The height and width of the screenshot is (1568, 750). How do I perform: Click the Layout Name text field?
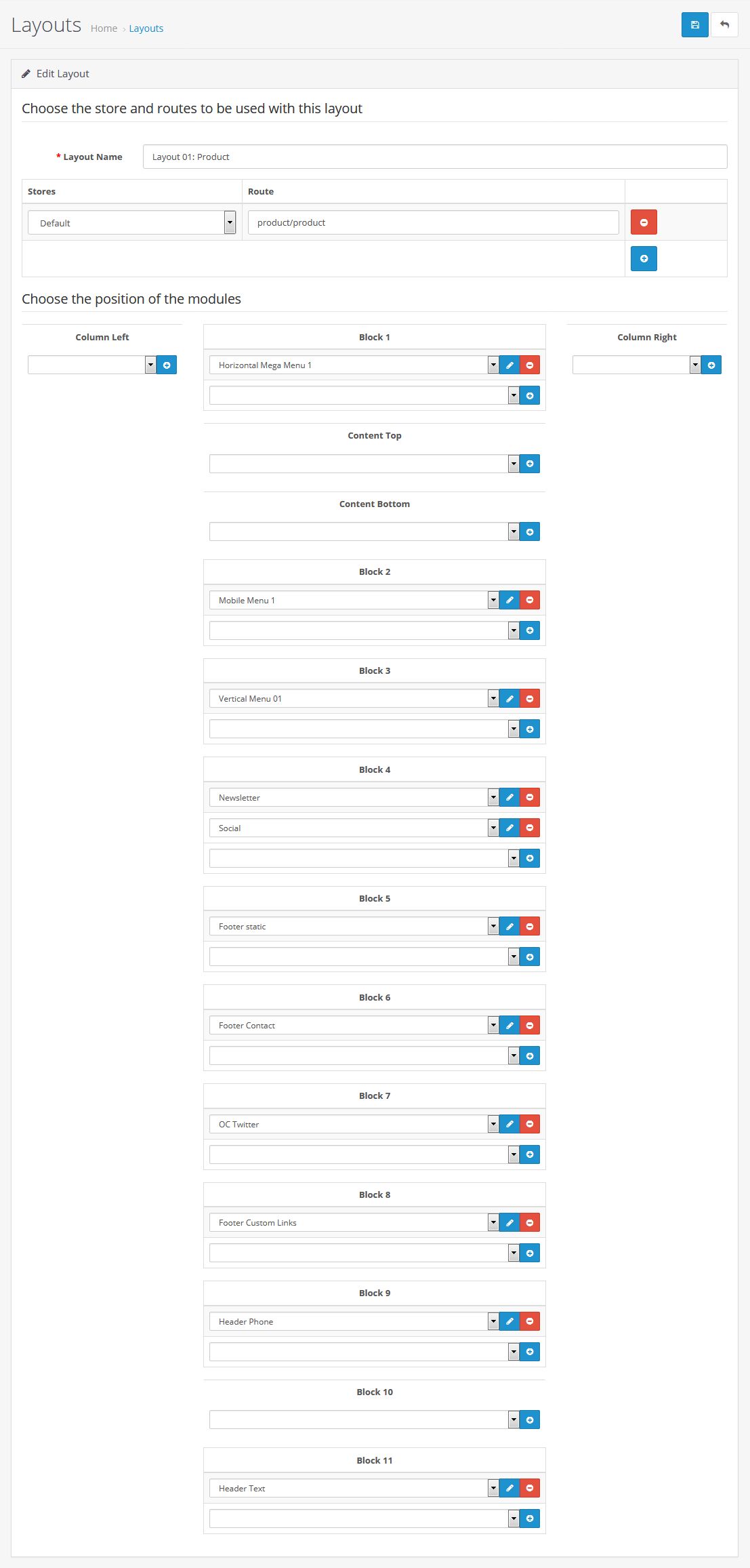click(435, 157)
